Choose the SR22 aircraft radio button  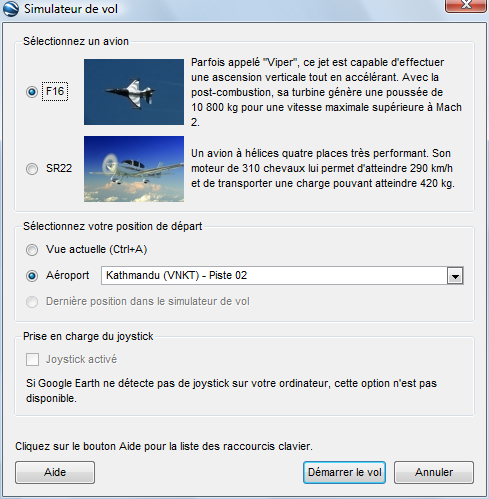click(32, 169)
